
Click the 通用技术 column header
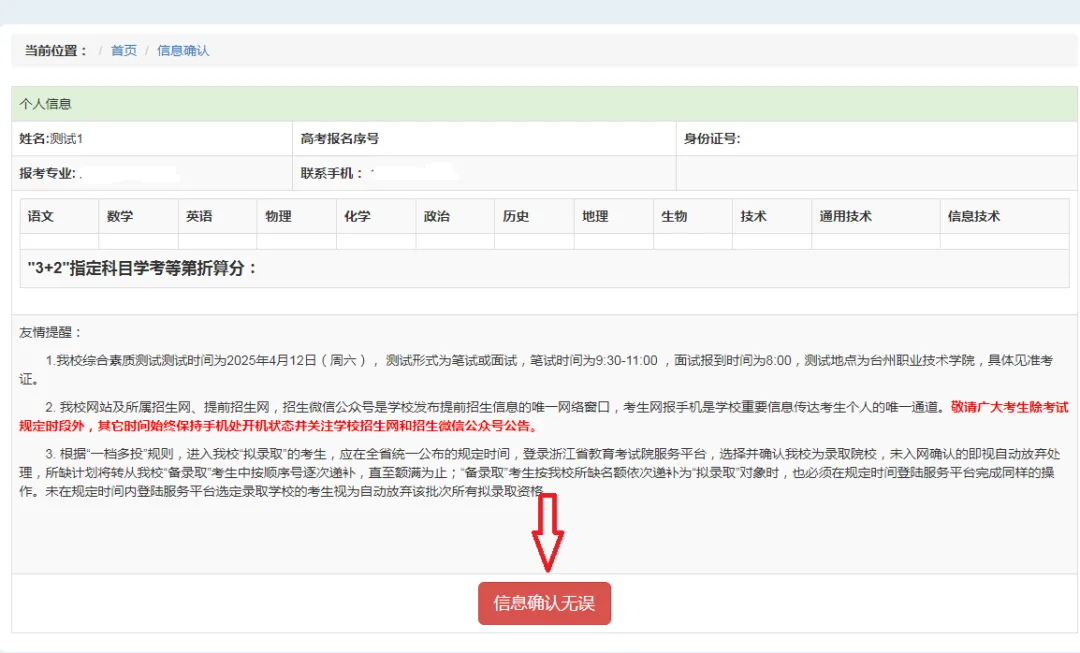tap(846, 216)
